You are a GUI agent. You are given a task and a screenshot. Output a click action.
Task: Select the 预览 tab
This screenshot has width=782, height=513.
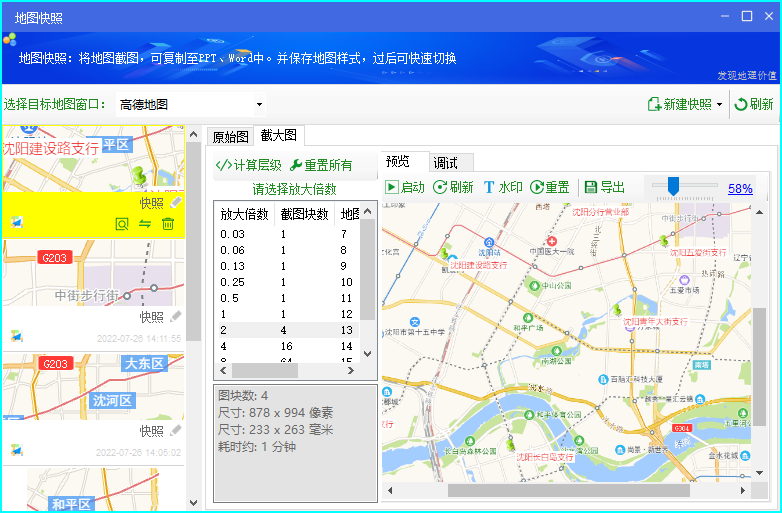pyautogui.click(x=403, y=162)
